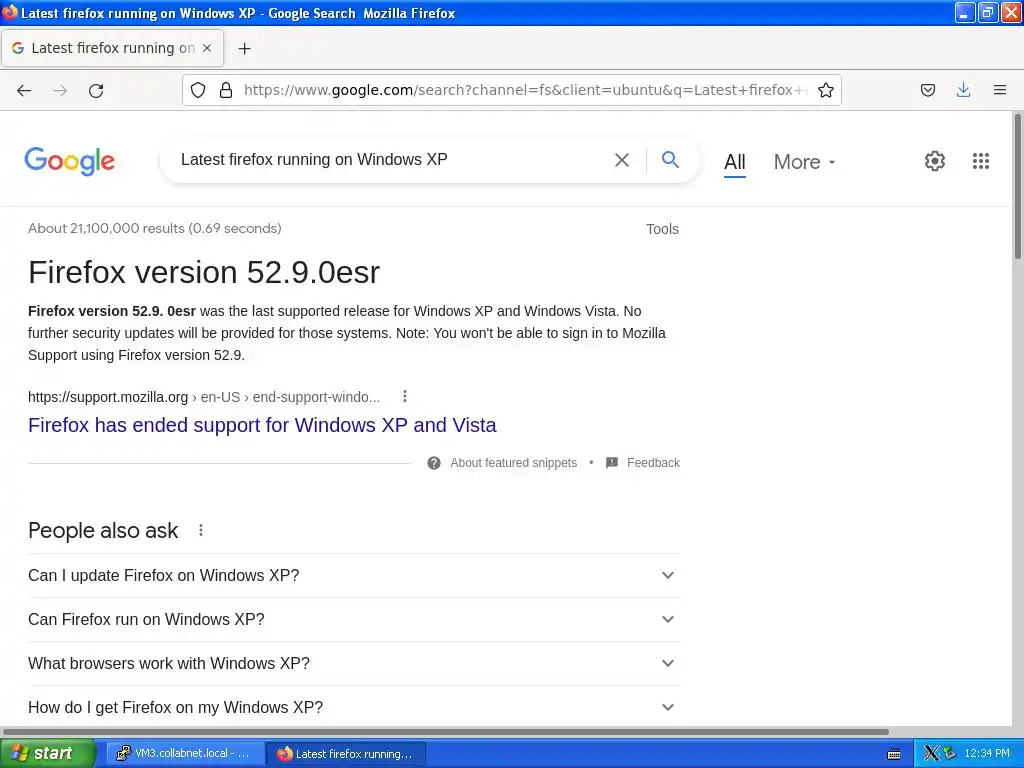The height and width of the screenshot is (768, 1024).
Task: Open People also ask options dots
Action: pyautogui.click(x=201, y=530)
